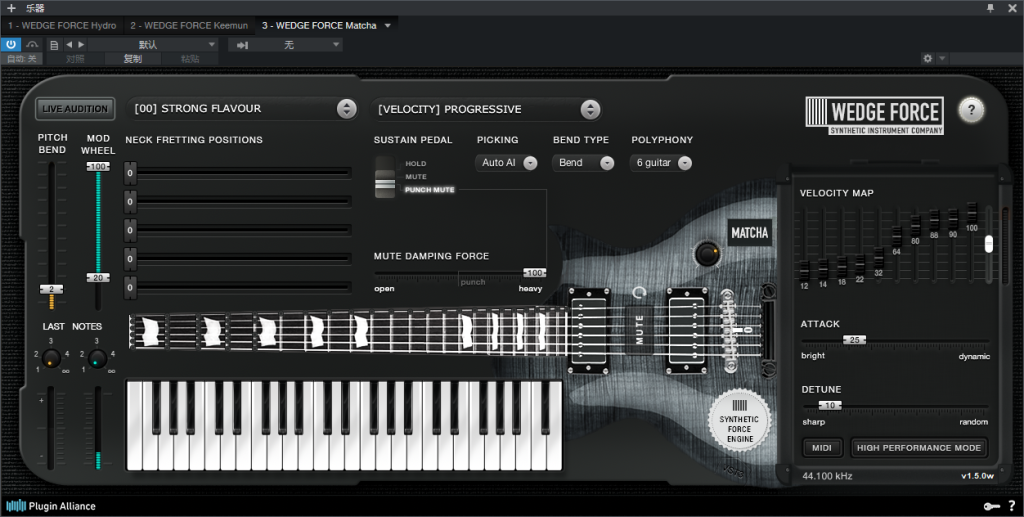The image size is (1024, 517).
Task: Select MUTE sustain pedal mode
Action: 416,177
